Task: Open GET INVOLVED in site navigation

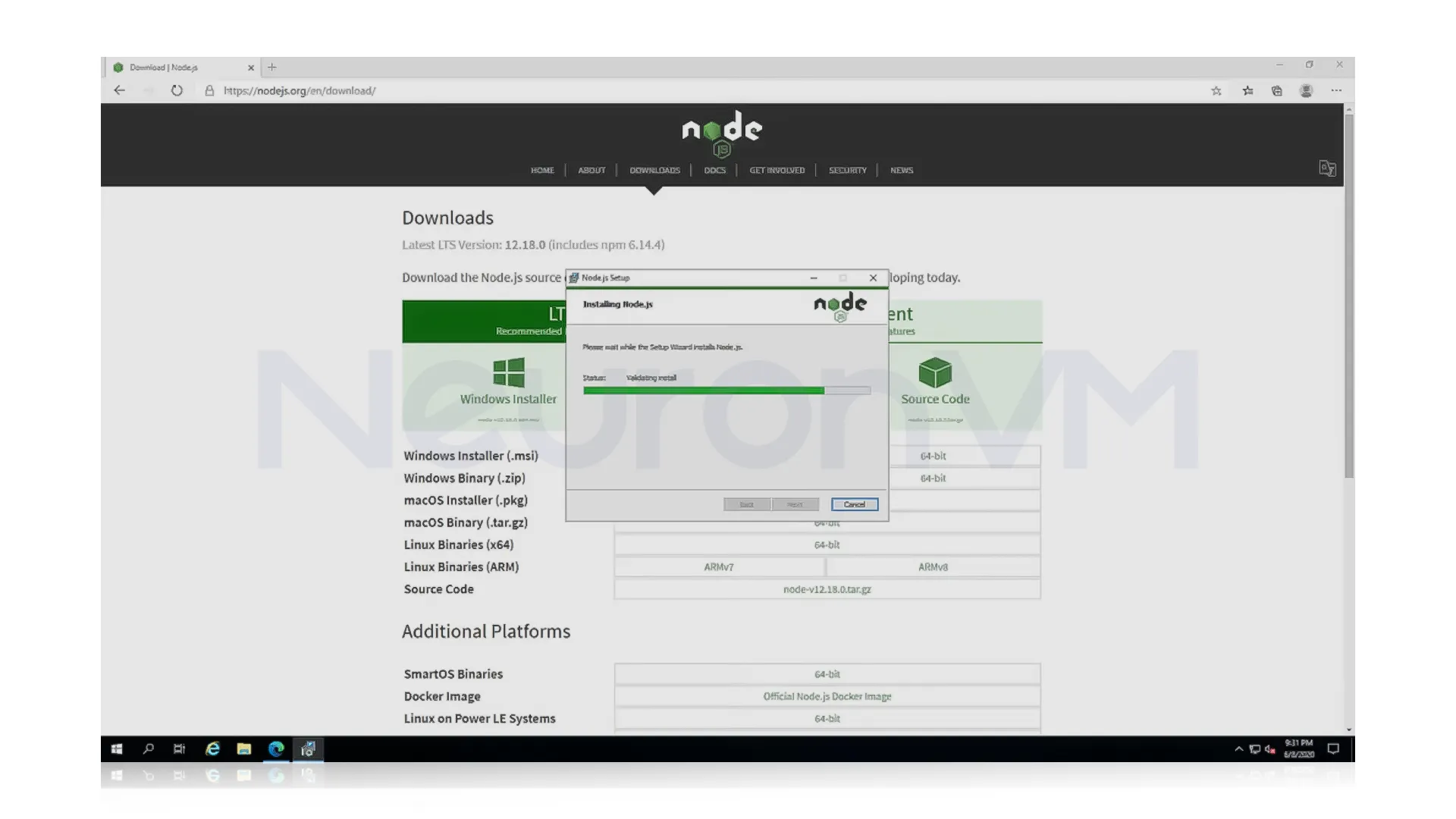Action: click(x=777, y=171)
